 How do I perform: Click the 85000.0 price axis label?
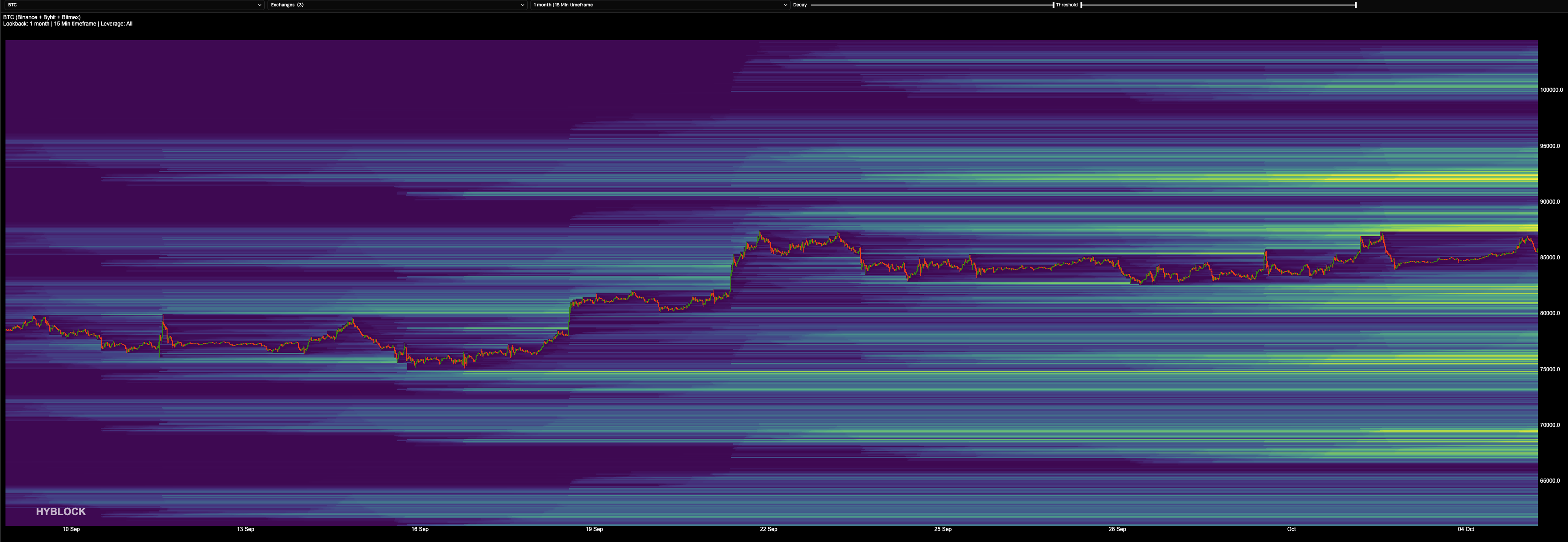[x=1550, y=258]
